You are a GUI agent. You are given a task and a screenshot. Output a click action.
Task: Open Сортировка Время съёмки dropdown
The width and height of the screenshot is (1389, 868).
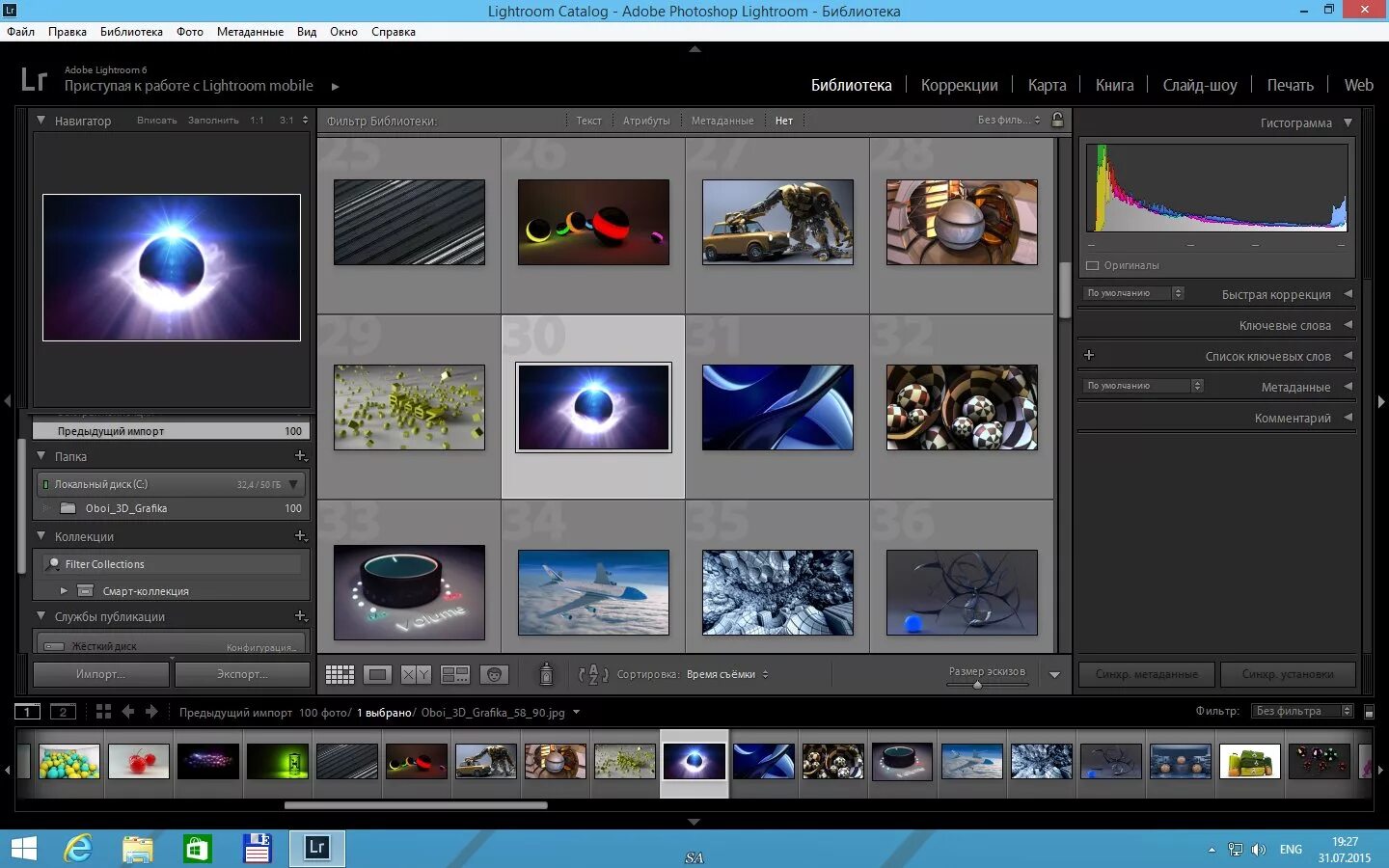pos(727,674)
